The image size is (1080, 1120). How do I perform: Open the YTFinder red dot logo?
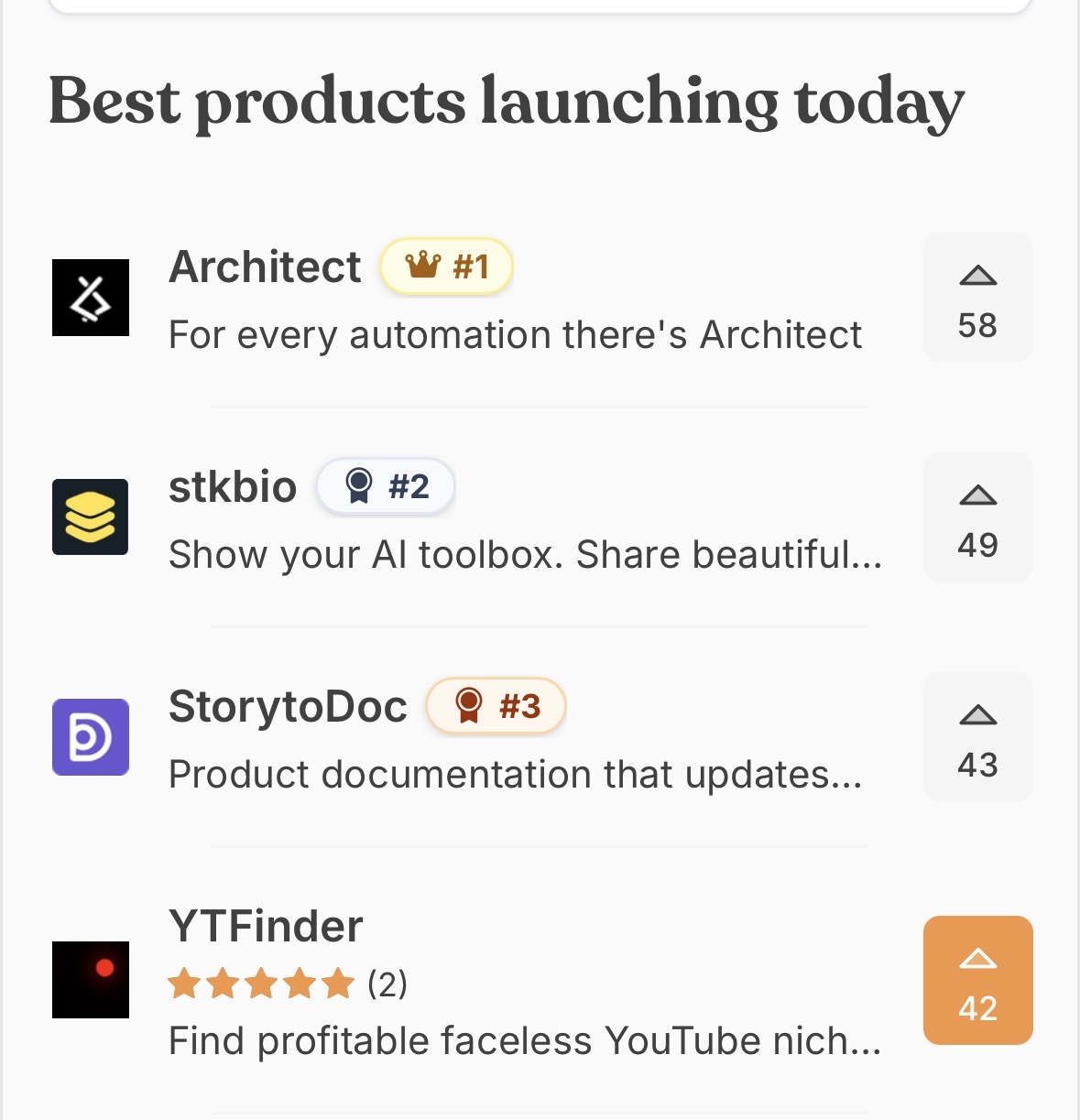point(90,980)
